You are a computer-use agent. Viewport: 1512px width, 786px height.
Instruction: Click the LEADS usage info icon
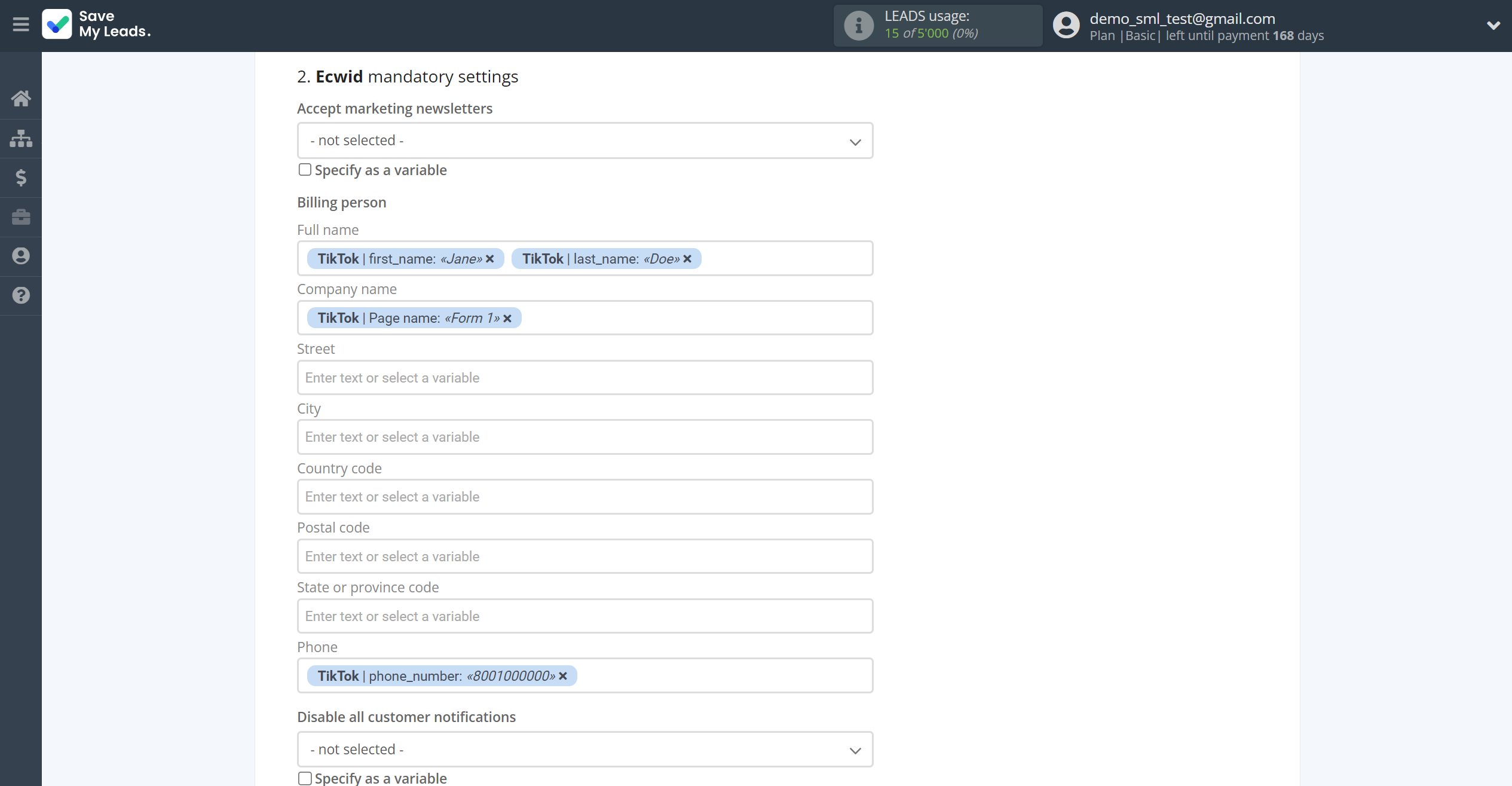858,26
